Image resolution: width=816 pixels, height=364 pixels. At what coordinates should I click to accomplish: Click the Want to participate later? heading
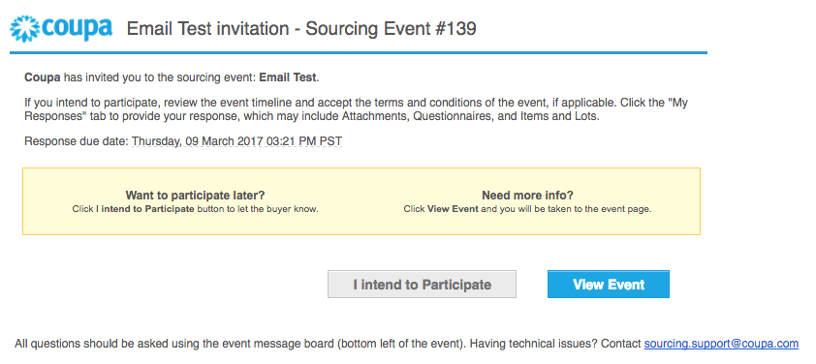(195, 196)
